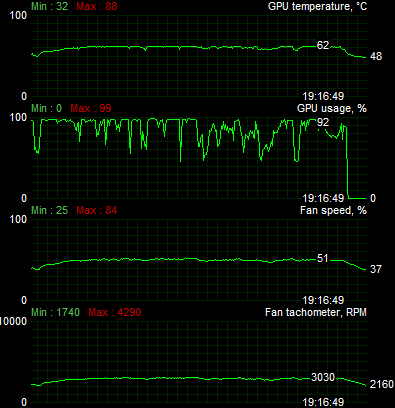Screen dimensions: 395x408
Task: Click GPU usage Min : 0 value
Action: click(47, 108)
